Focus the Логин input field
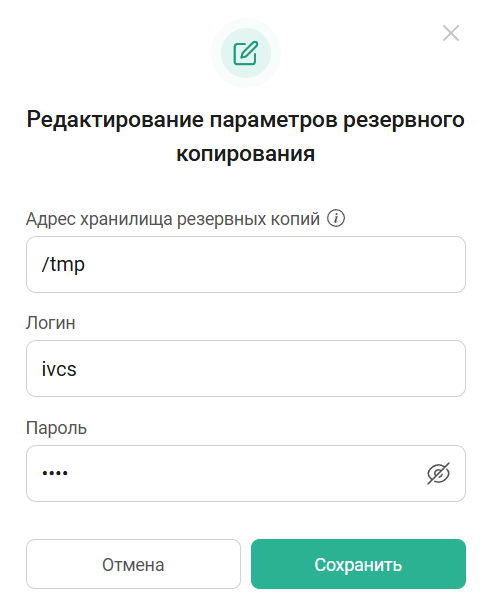 pos(246,368)
